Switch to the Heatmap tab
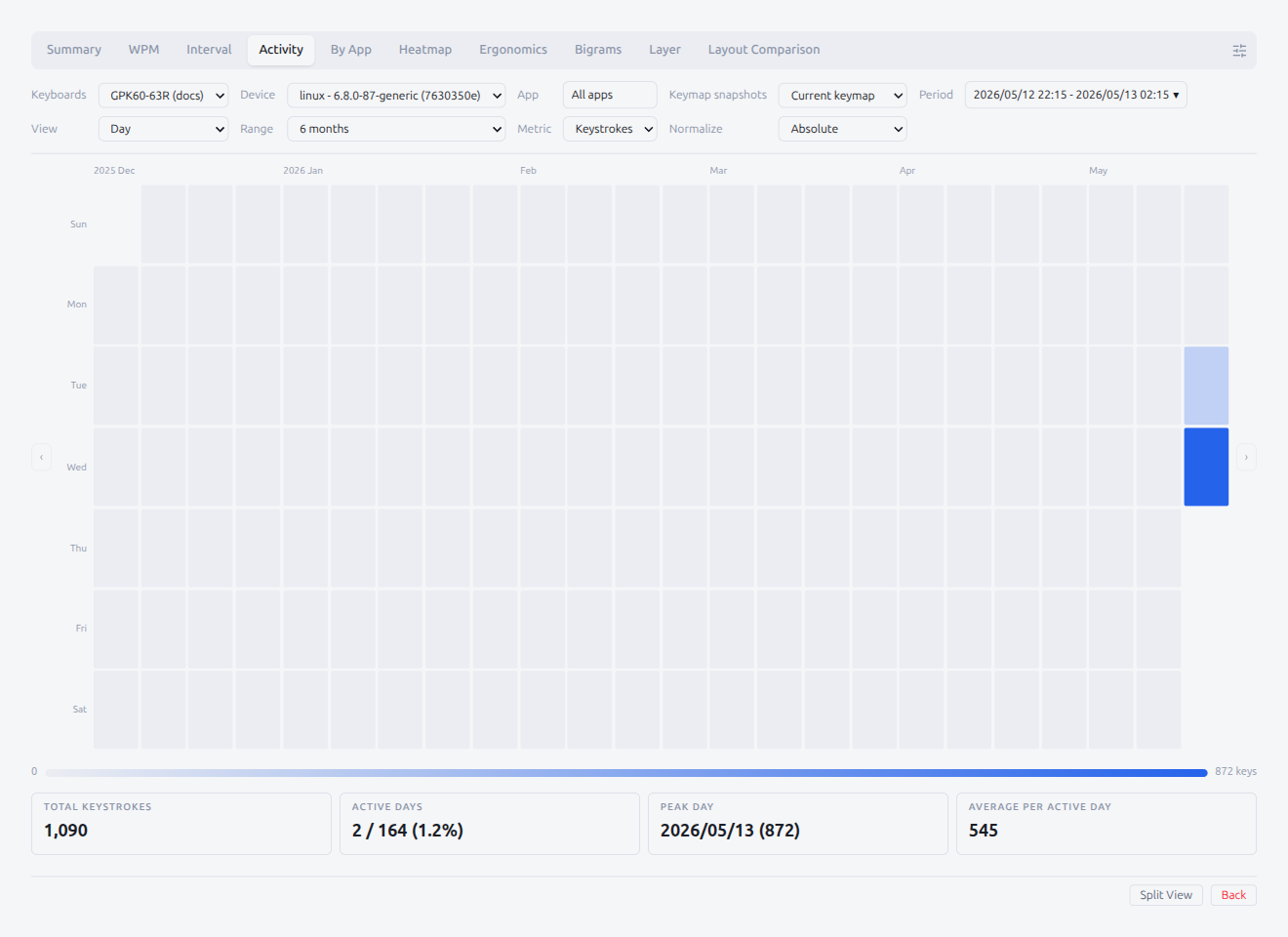 click(x=425, y=50)
